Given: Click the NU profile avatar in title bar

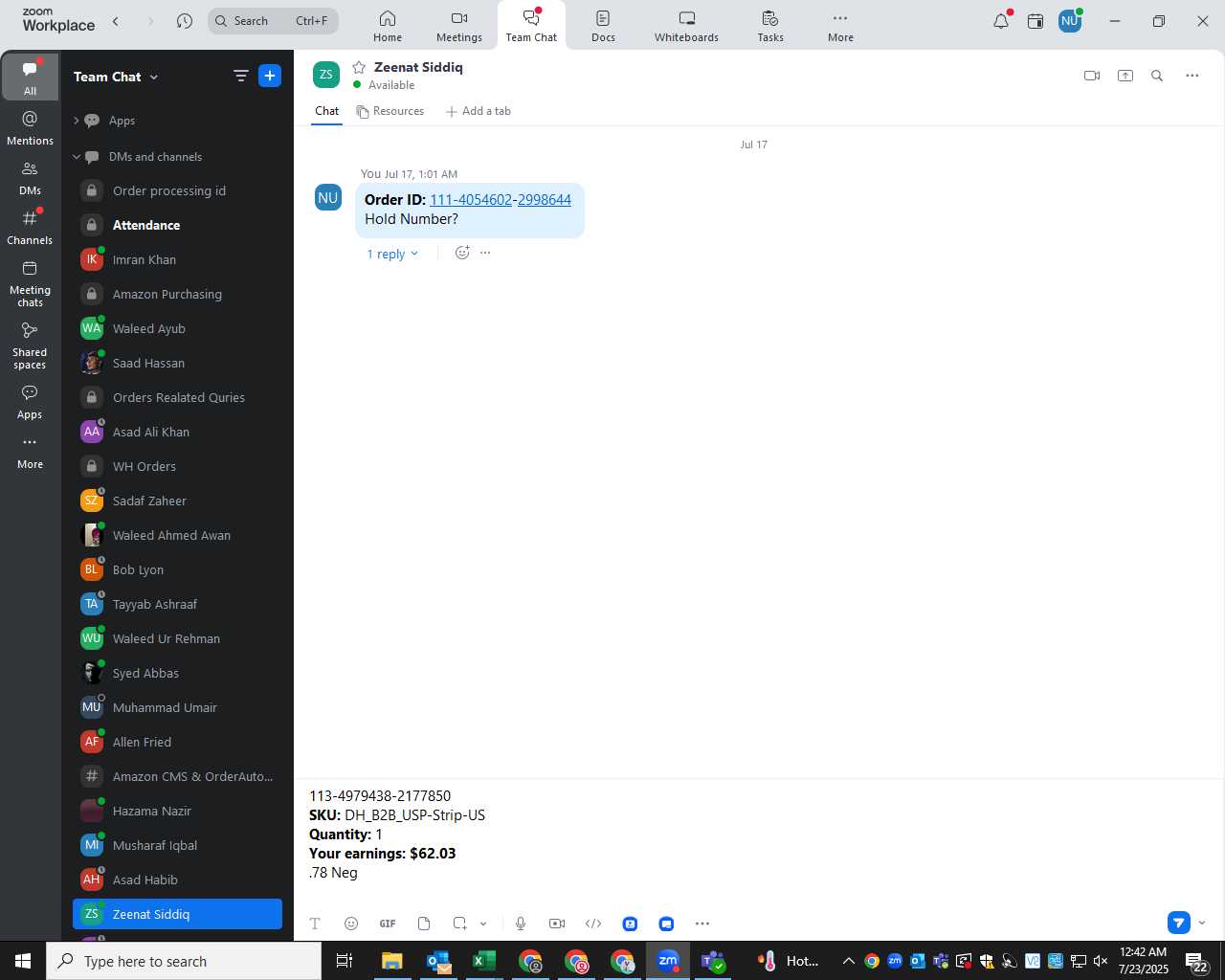Looking at the screenshot, I should 1070,21.
